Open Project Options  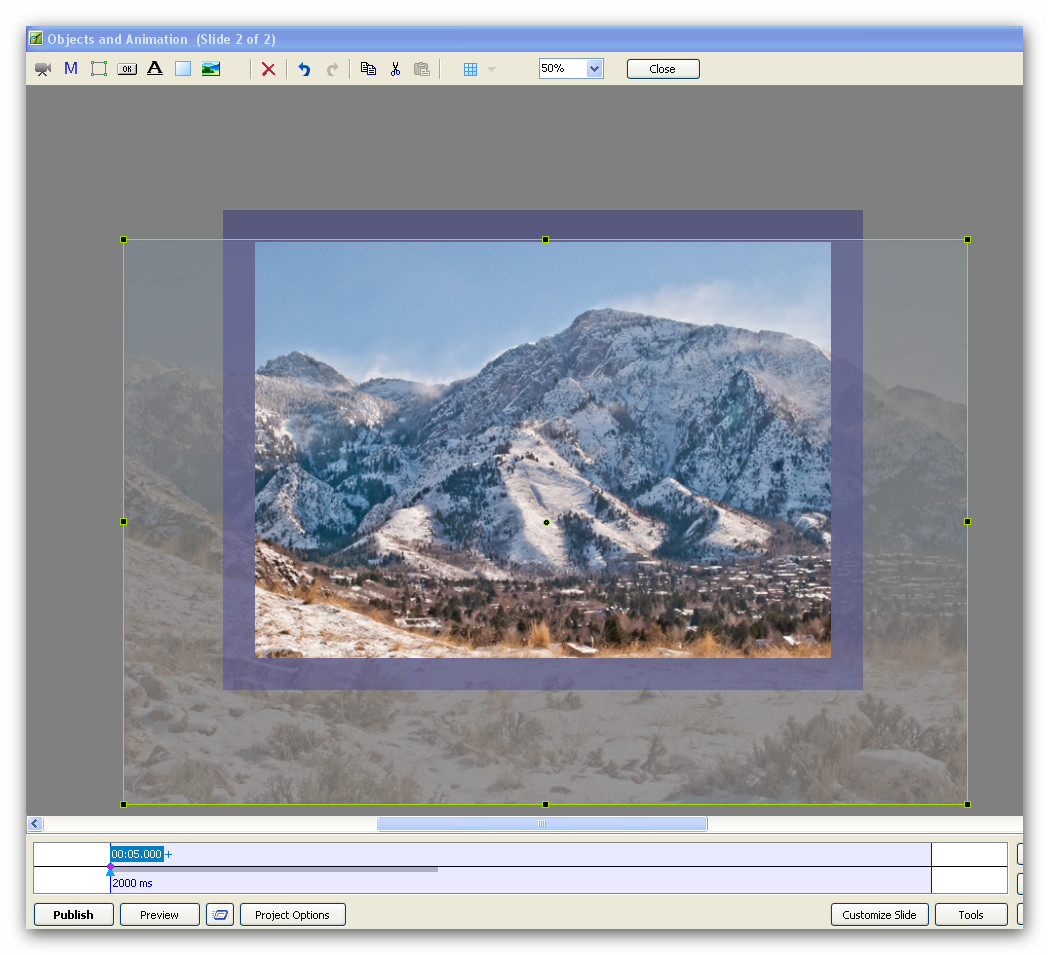point(292,915)
